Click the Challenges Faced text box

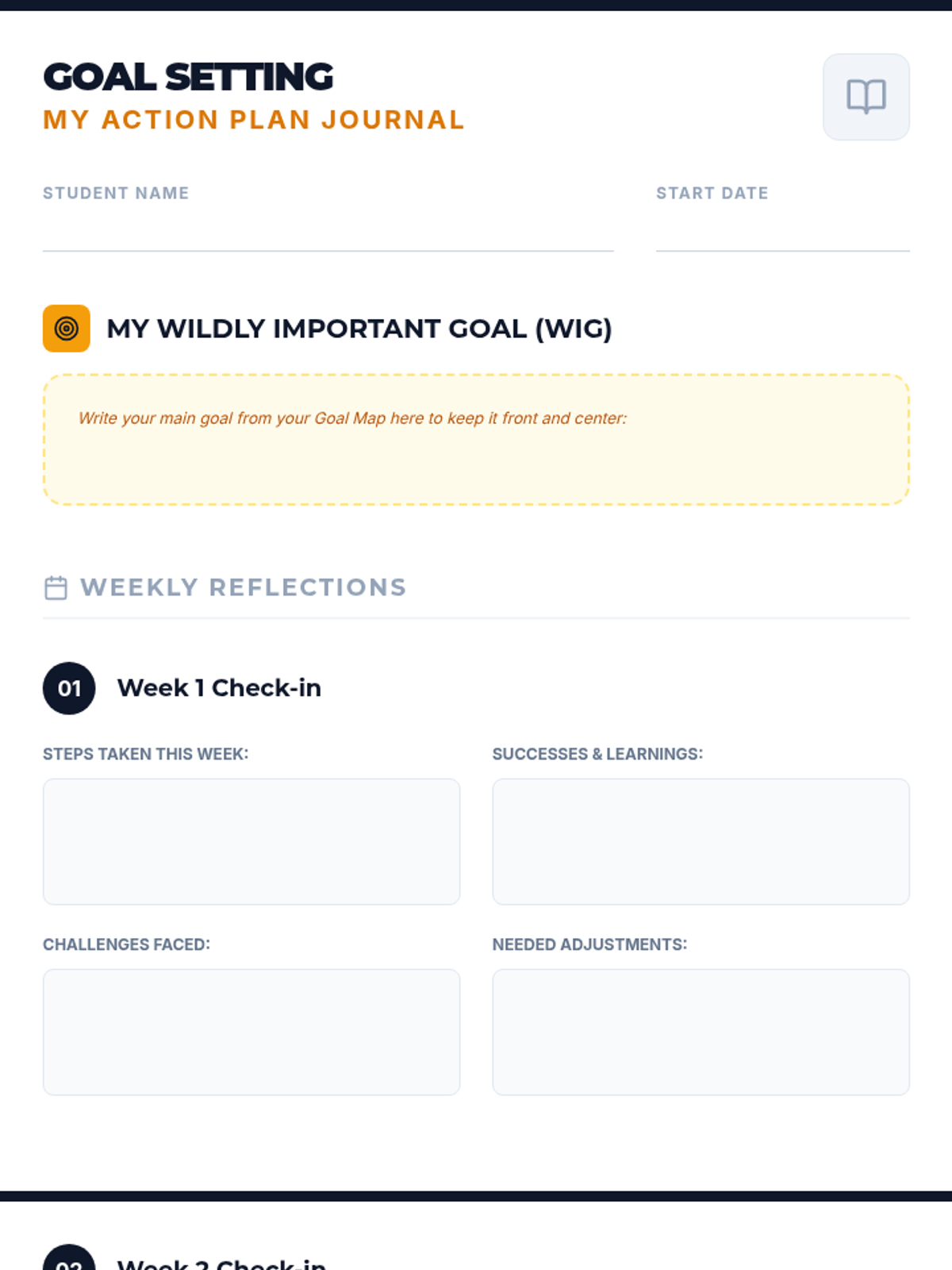tap(251, 1032)
